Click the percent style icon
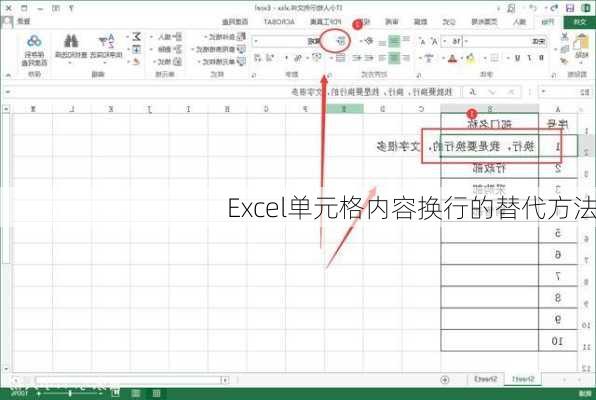This screenshot has height=400, width=596. pyautogui.click(x=299, y=58)
